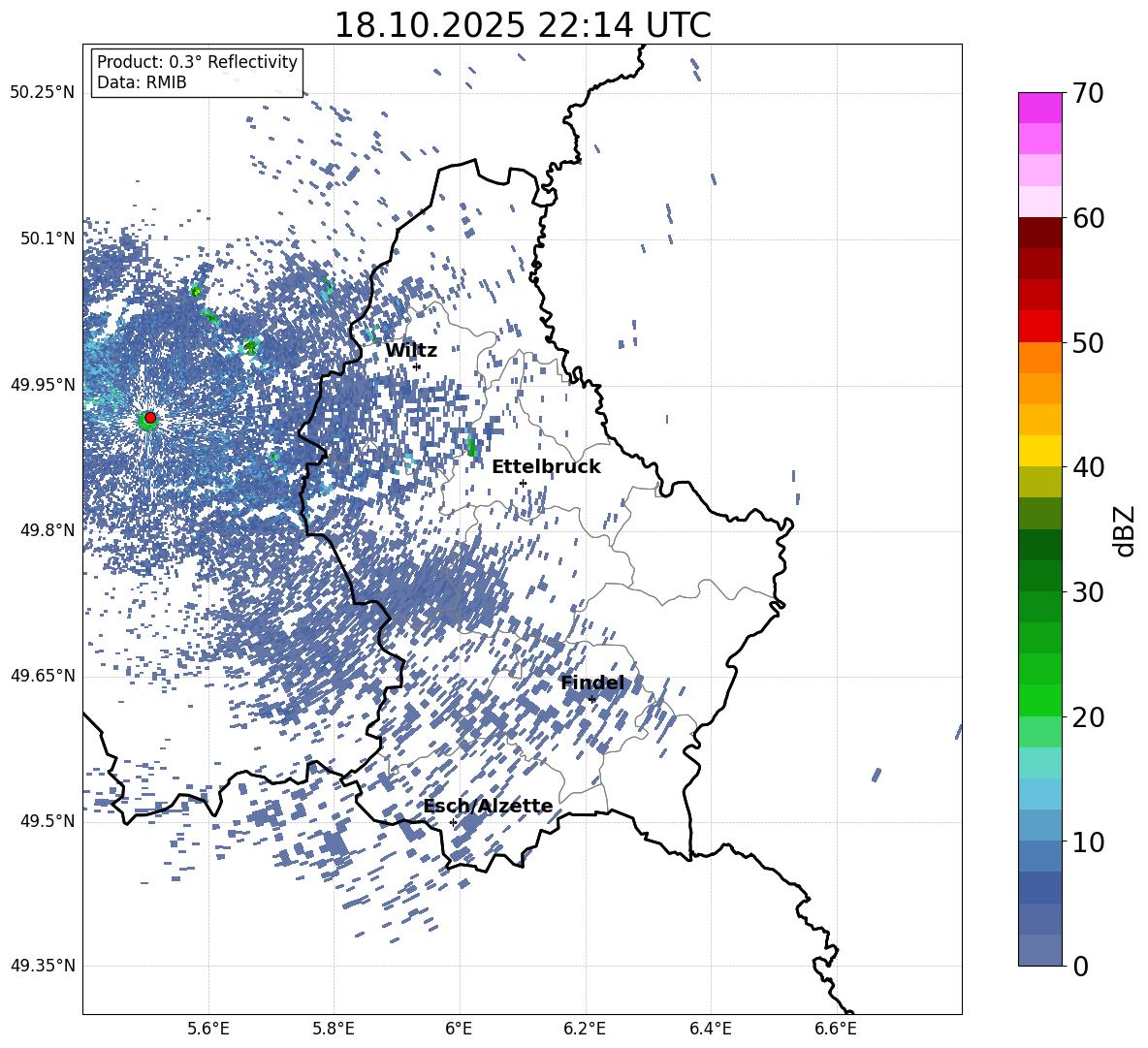The image size is (1148, 1048).
Task: Click the bright red swatch just above 50
Action: point(1039,327)
